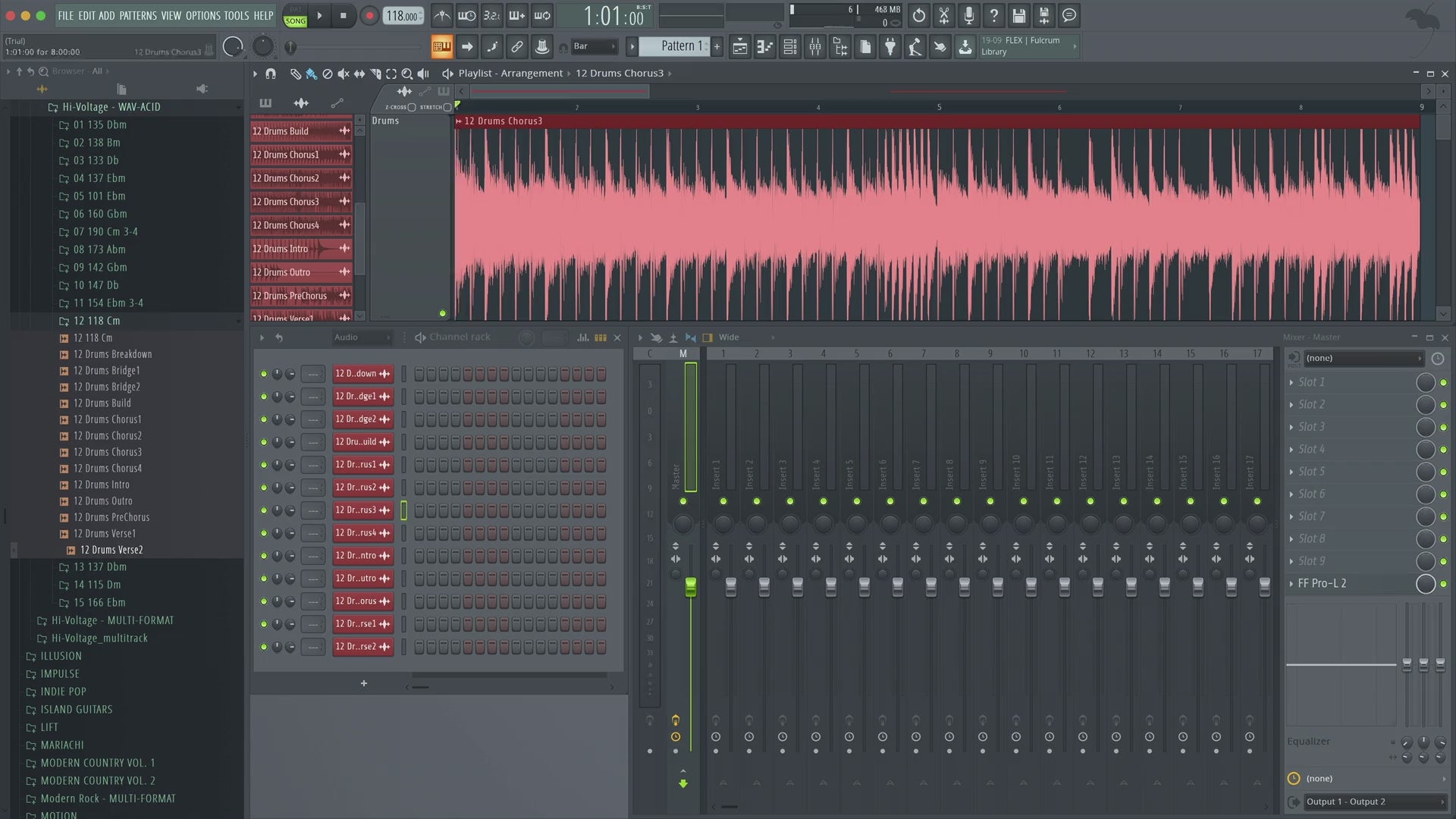Toggle the snap magnet icon in the playlist
The image size is (1456, 819).
click(271, 74)
